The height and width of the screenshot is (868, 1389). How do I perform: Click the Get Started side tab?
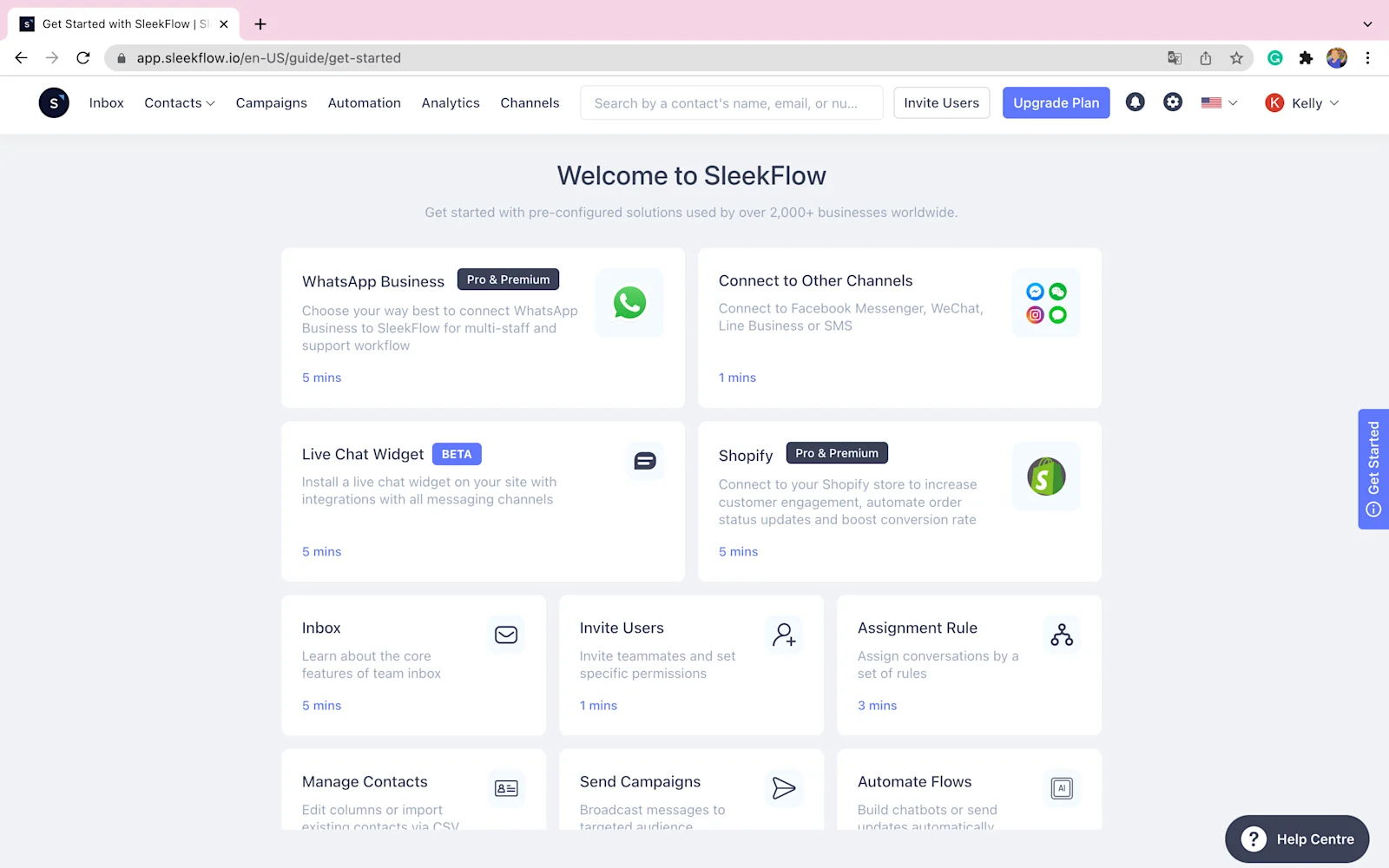(x=1373, y=470)
